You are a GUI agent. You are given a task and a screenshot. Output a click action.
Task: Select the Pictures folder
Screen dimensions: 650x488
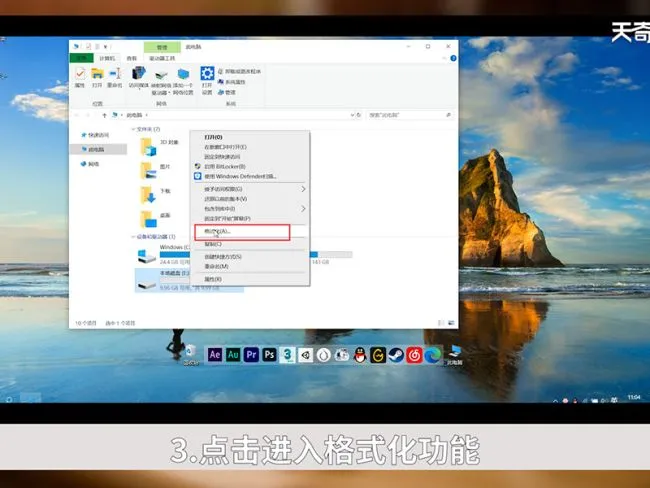[148, 171]
